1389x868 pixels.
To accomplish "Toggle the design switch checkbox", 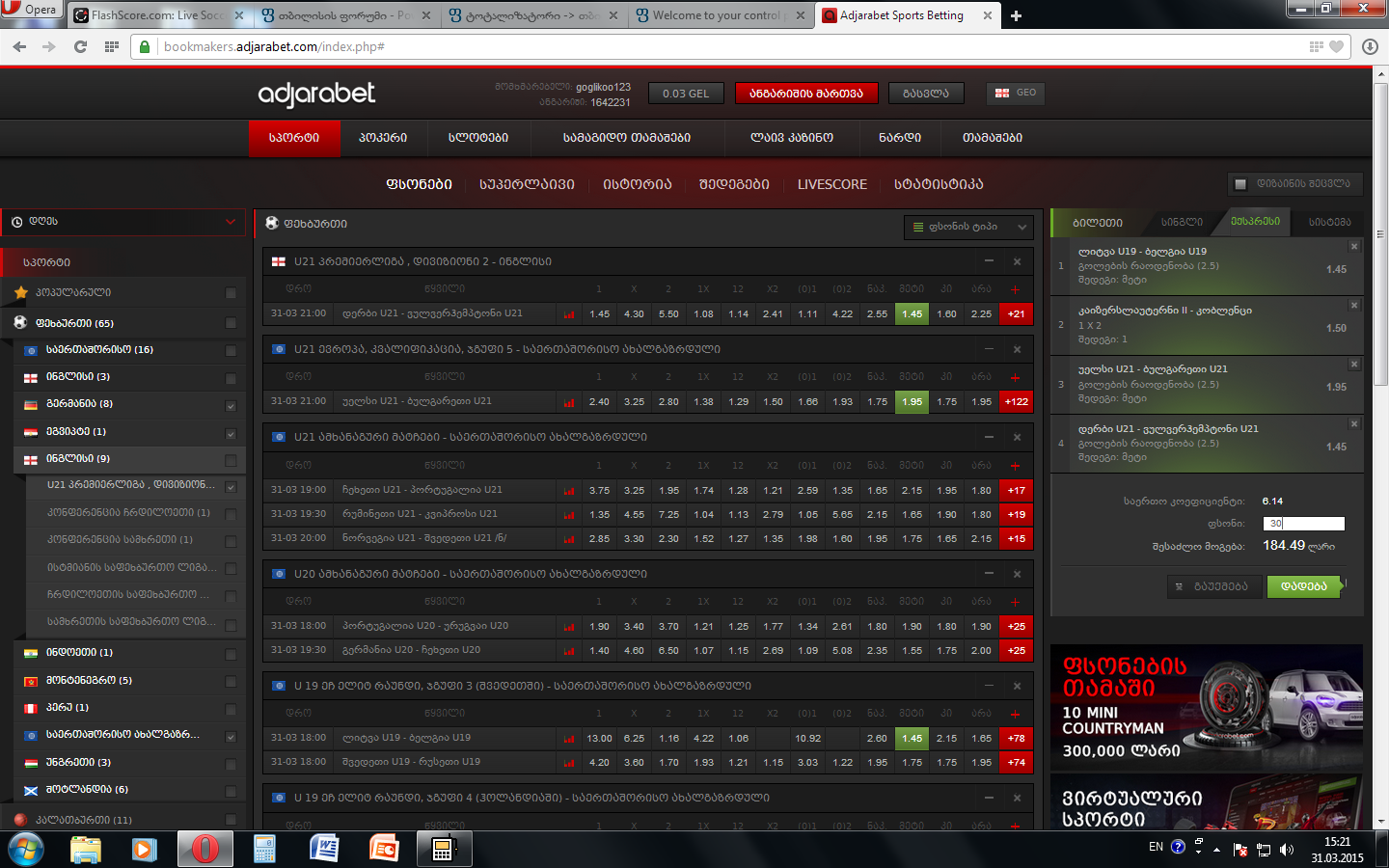I will pos(1240,184).
